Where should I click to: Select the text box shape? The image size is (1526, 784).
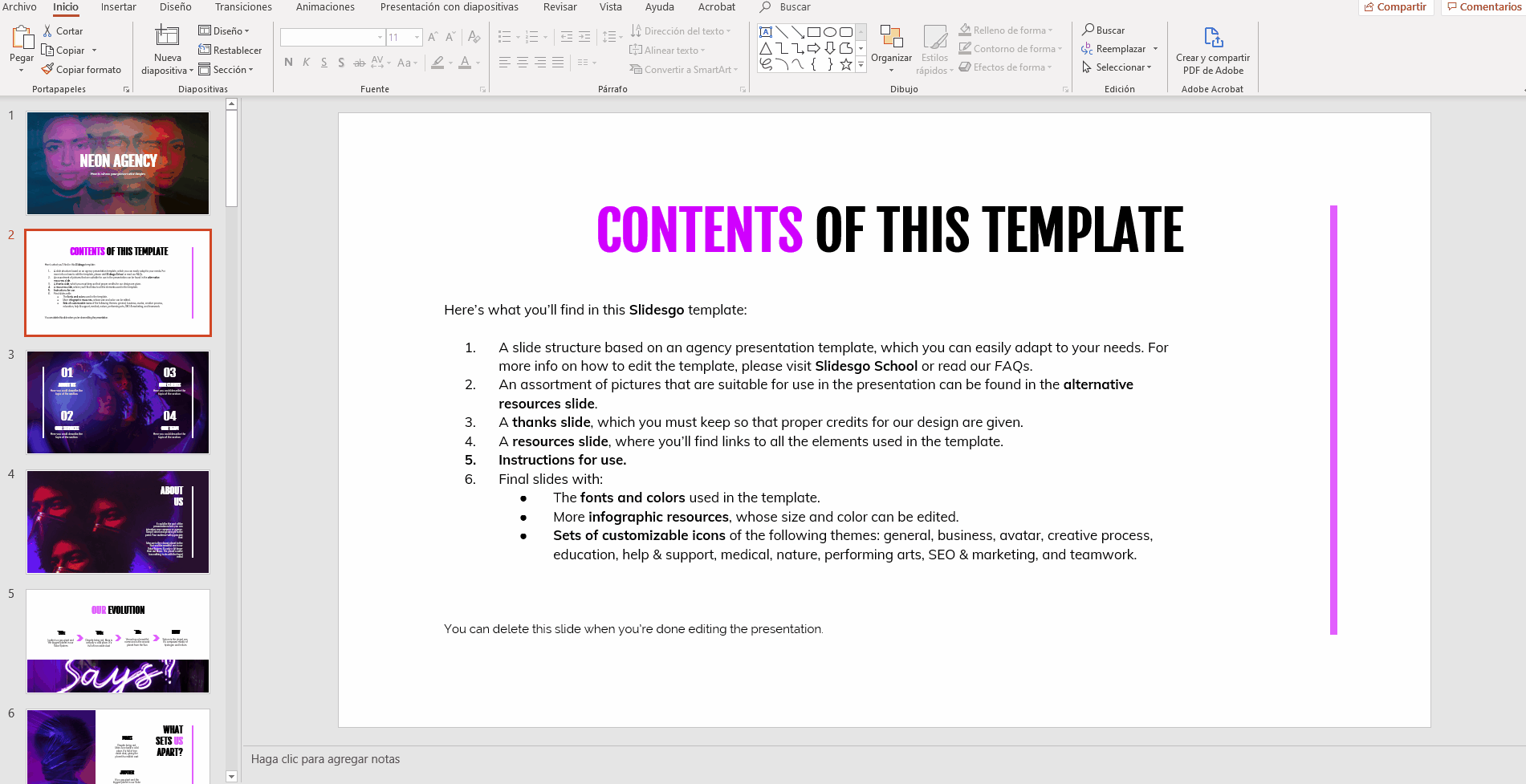pos(766,32)
